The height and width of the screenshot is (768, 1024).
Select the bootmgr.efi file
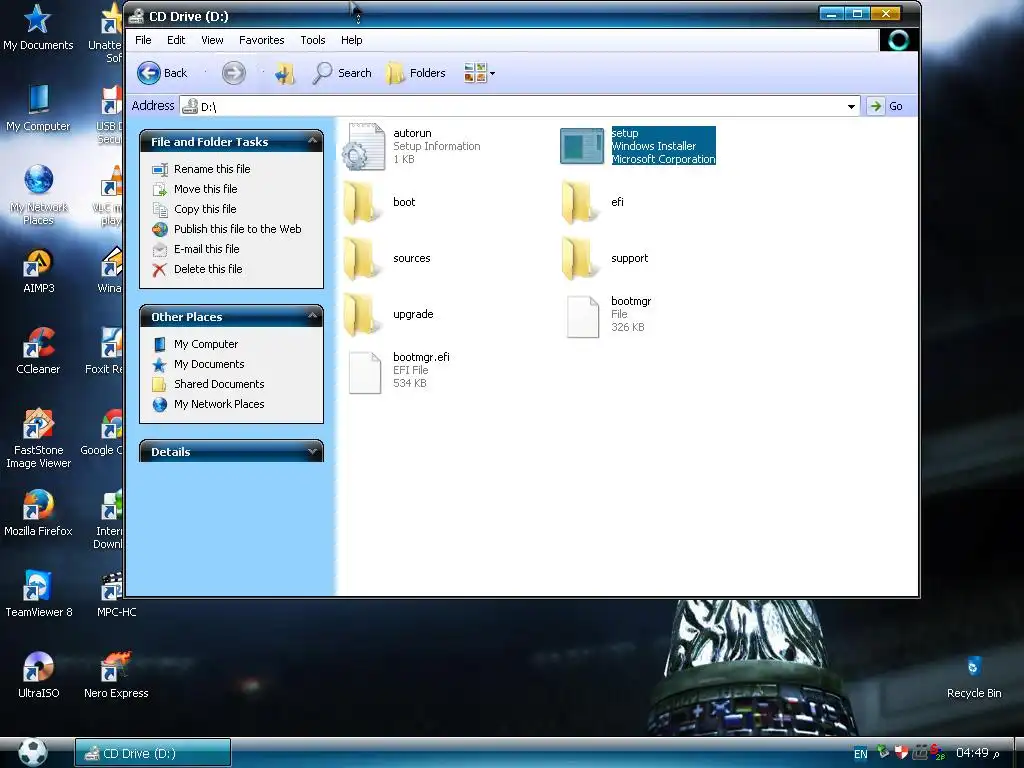pos(398,370)
